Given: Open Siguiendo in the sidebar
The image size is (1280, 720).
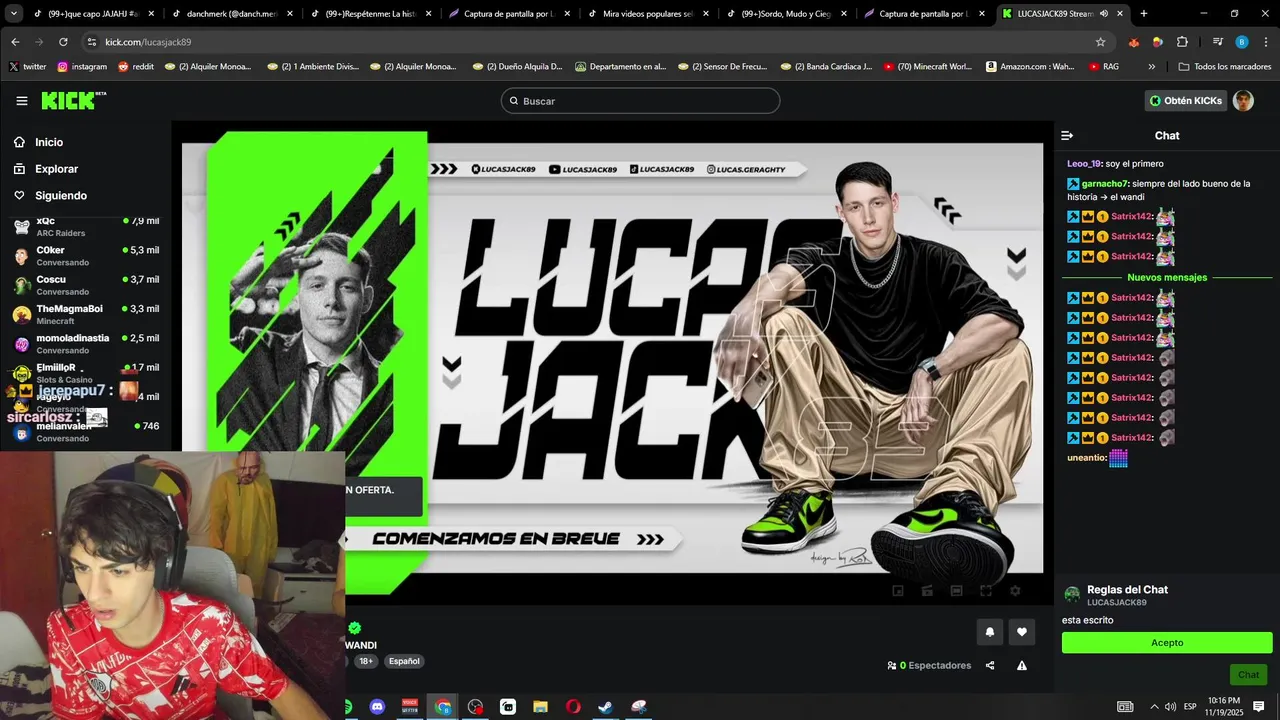Looking at the screenshot, I should tap(61, 195).
